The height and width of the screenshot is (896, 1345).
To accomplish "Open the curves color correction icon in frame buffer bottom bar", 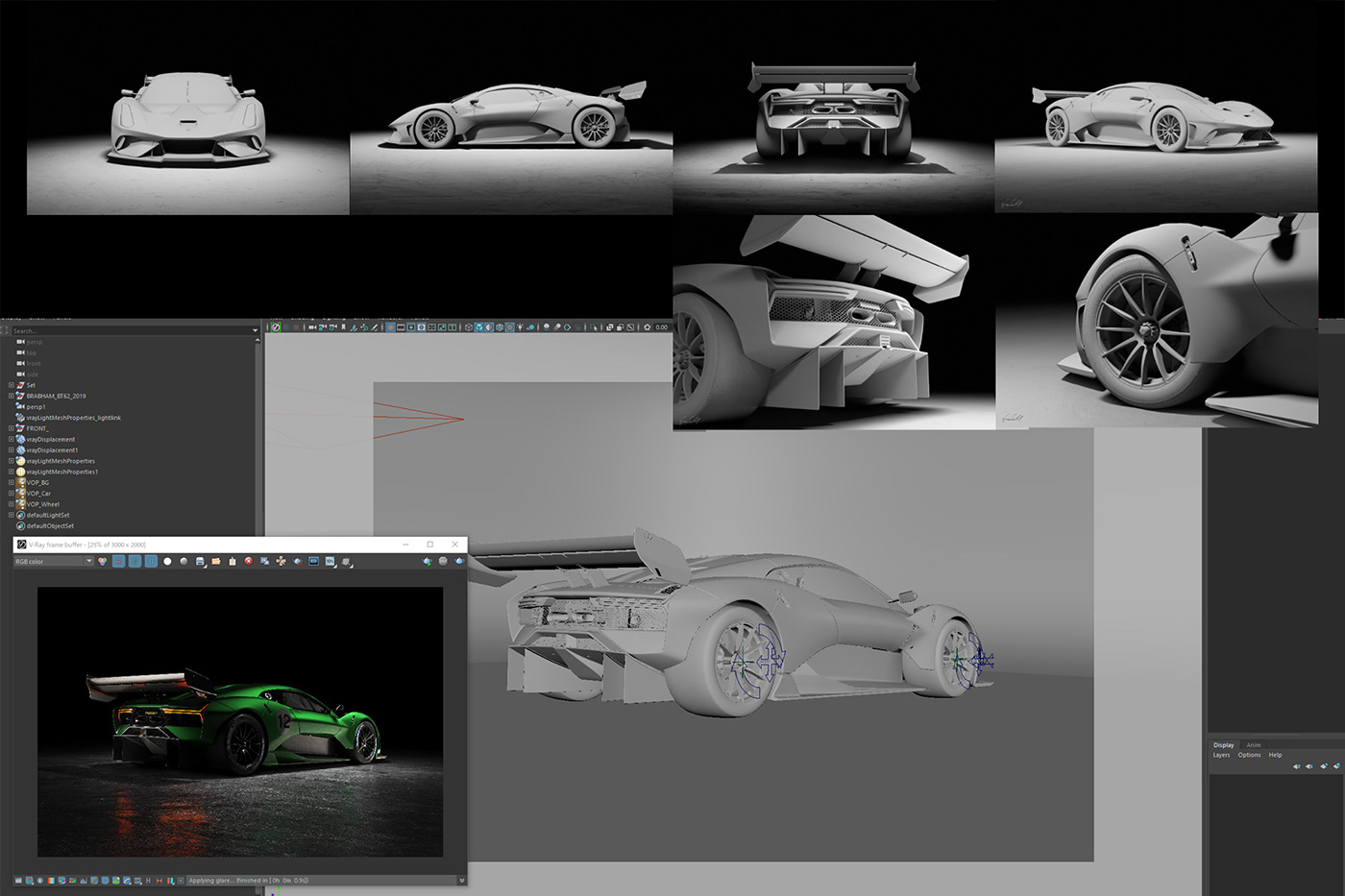I will pyautogui.click(x=93, y=878).
